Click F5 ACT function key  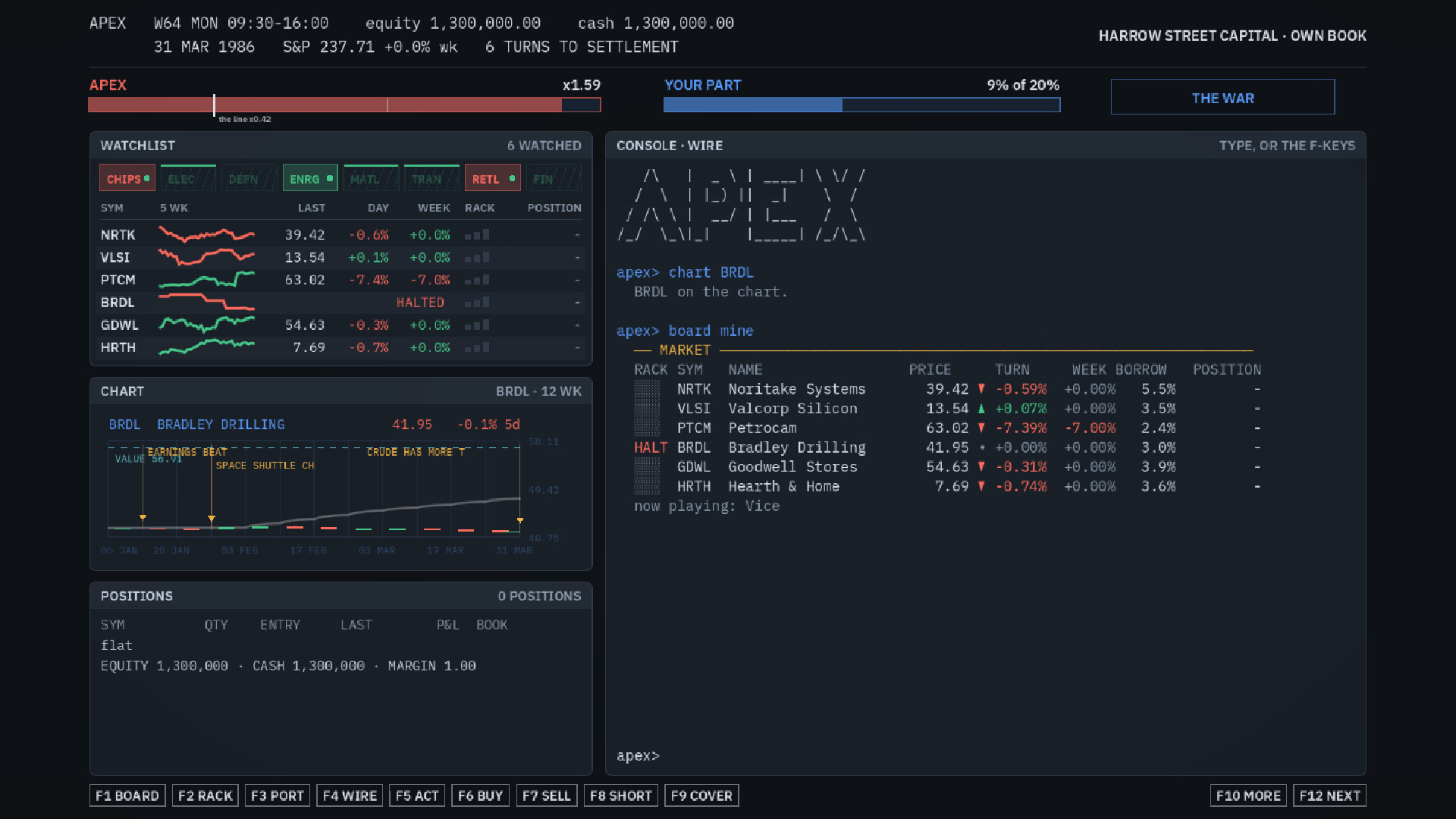tap(417, 795)
